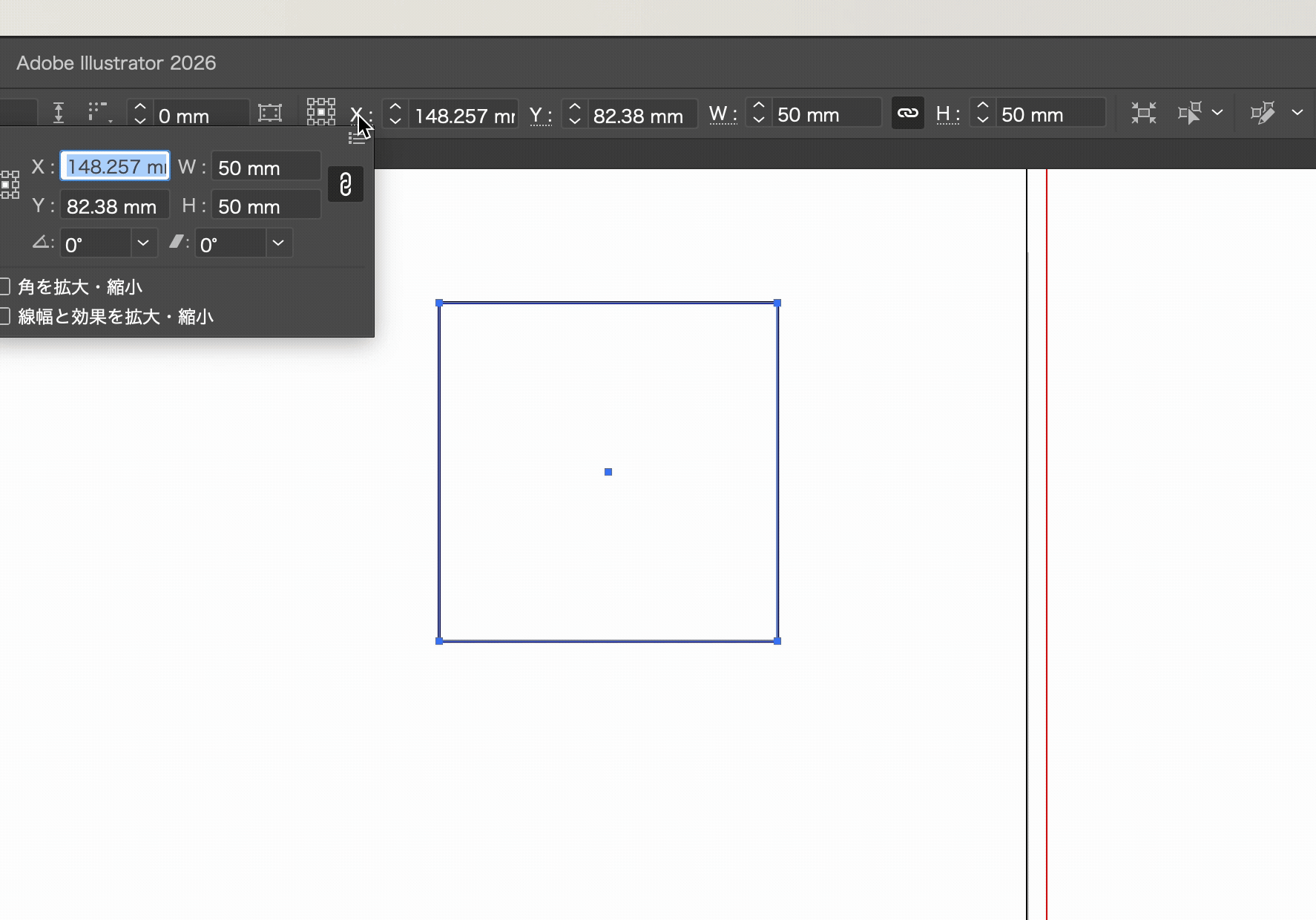
Task: Click the bottom-left anchor of the square
Action: tap(439, 641)
